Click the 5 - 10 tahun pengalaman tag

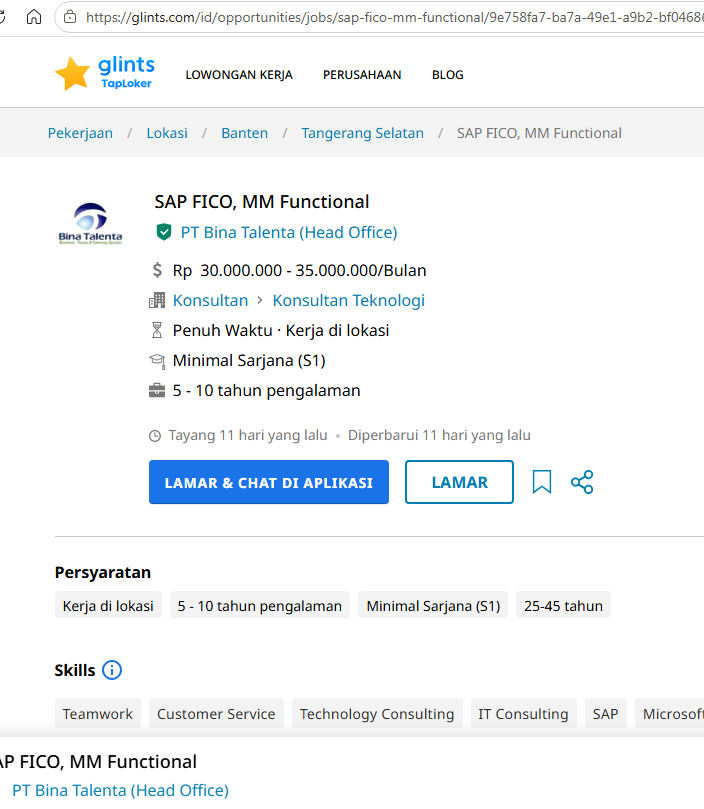pos(260,605)
